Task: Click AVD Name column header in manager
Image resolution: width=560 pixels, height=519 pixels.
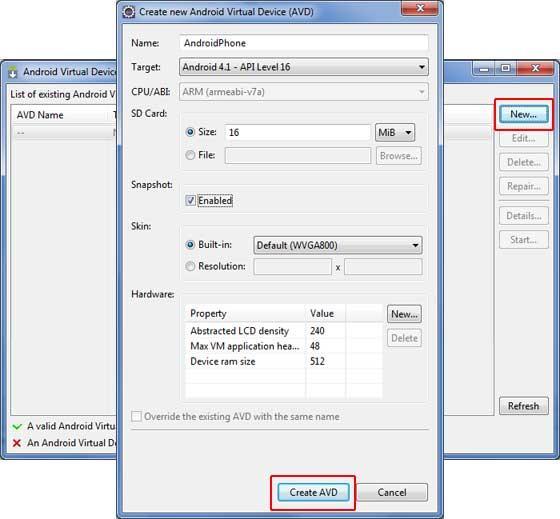Action: tap(62, 115)
